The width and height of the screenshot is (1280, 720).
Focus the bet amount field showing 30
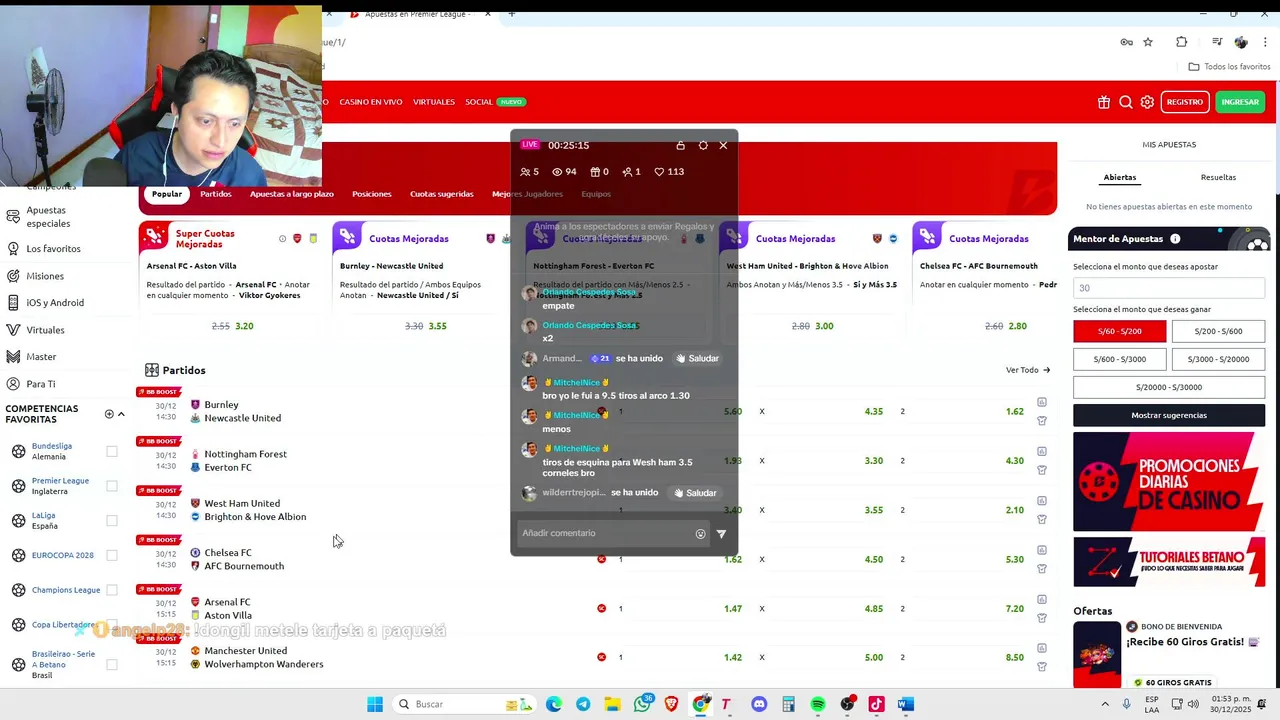(x=1169, y=288)
